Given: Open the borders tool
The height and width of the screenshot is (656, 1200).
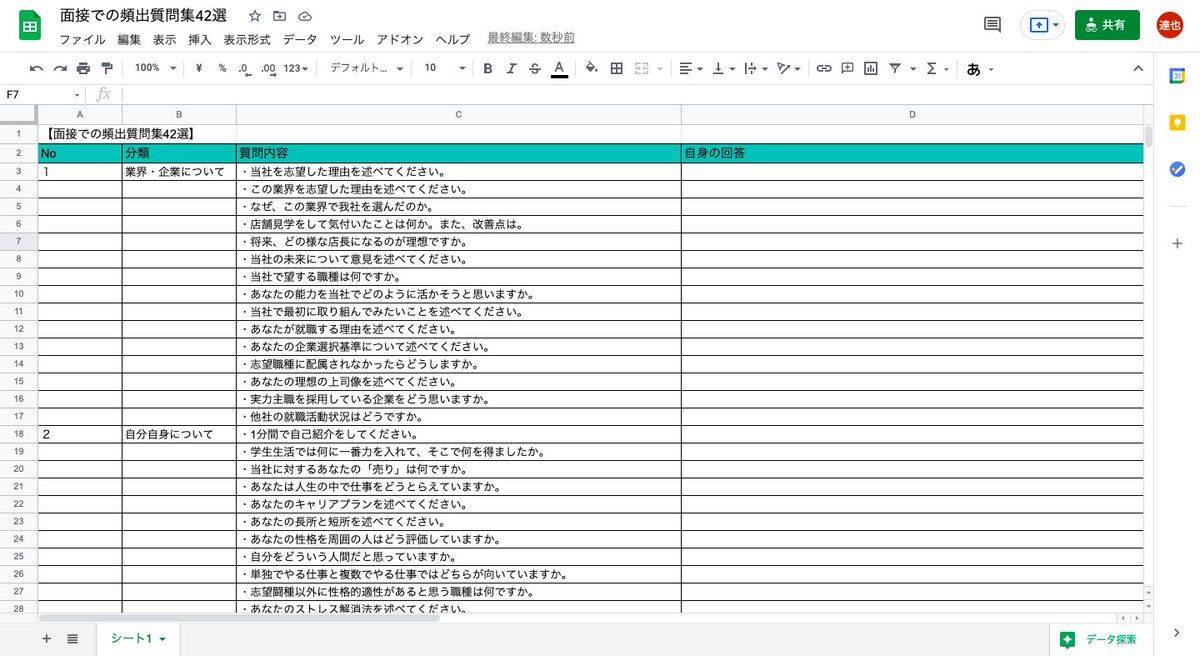Looking at the screenshot, I should [x=616, y=68].
